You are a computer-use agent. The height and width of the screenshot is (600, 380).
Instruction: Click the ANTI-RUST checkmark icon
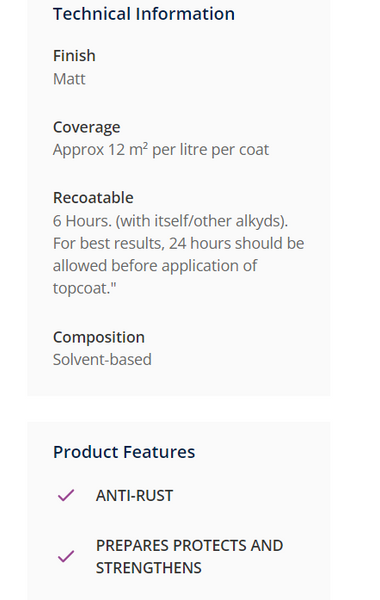(66, 495)
